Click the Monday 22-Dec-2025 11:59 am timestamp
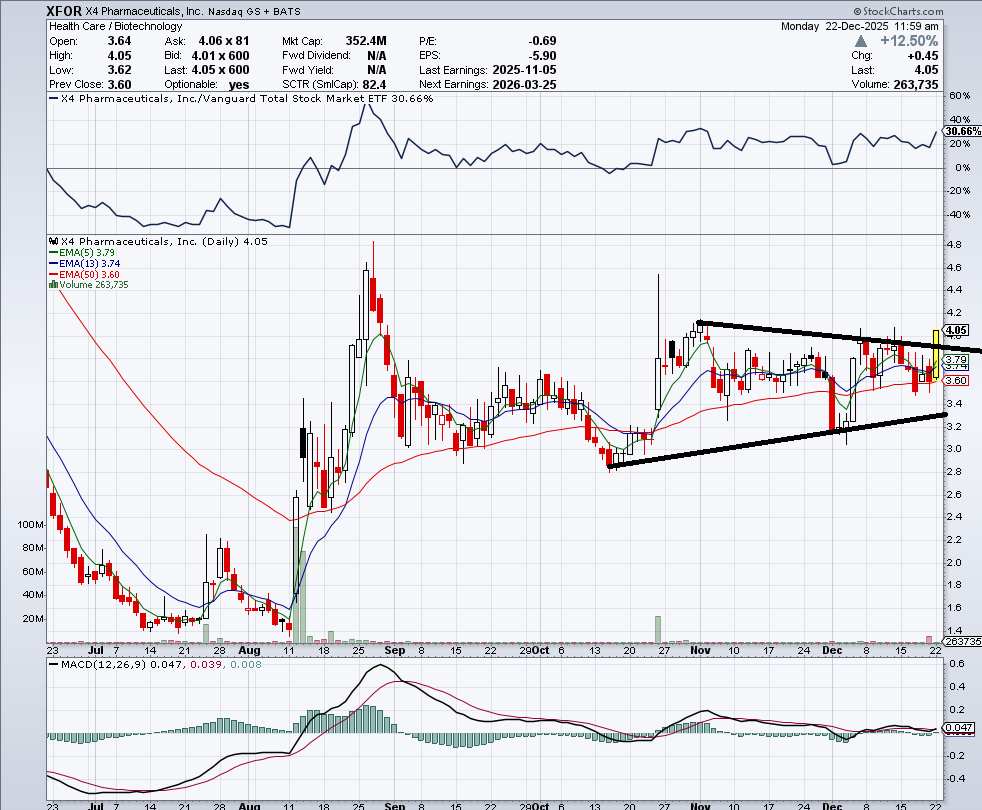 pos(859,26)
